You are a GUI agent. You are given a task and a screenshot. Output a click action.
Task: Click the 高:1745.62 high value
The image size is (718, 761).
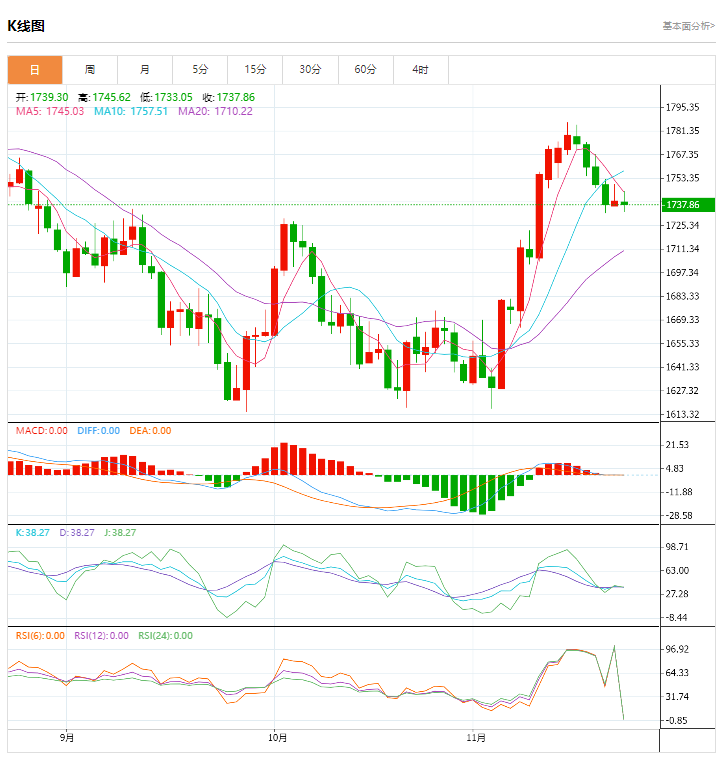[104, 98]
